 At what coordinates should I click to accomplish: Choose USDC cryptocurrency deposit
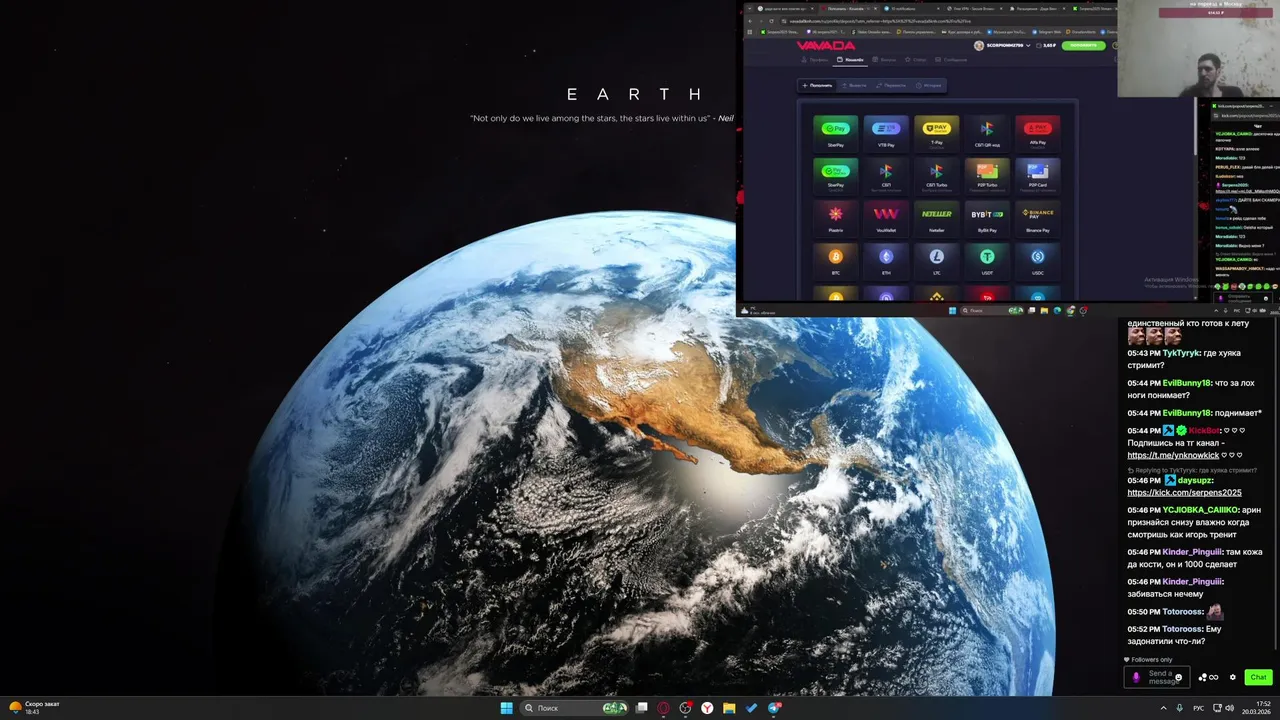pyautogui.click(x=1038, y=261)
